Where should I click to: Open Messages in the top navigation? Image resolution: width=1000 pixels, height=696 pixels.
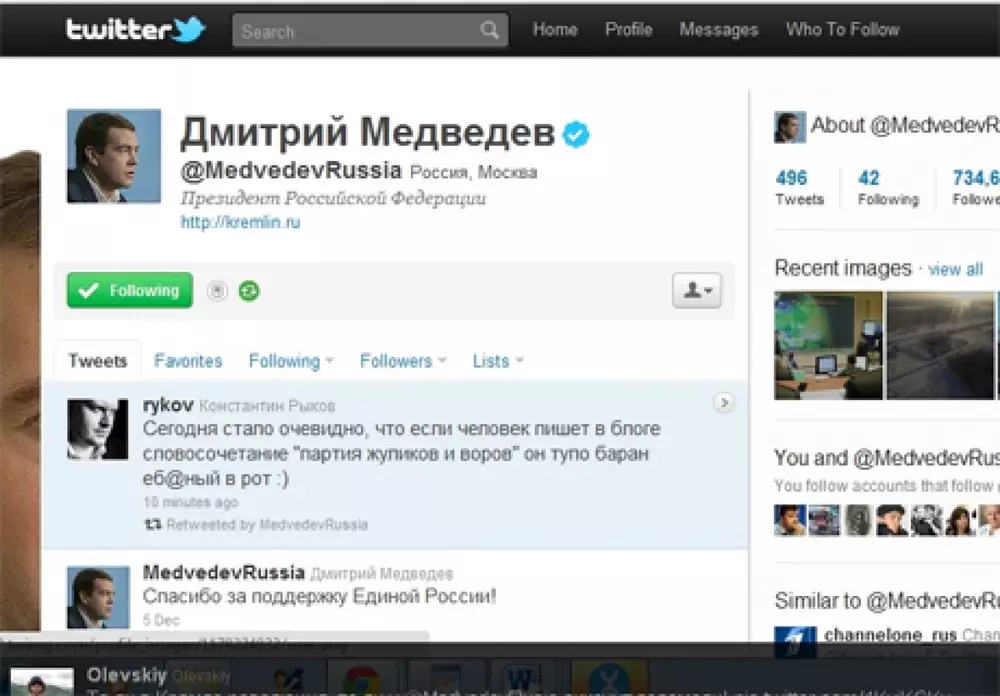pyautogui.click(x=718, y=30)
